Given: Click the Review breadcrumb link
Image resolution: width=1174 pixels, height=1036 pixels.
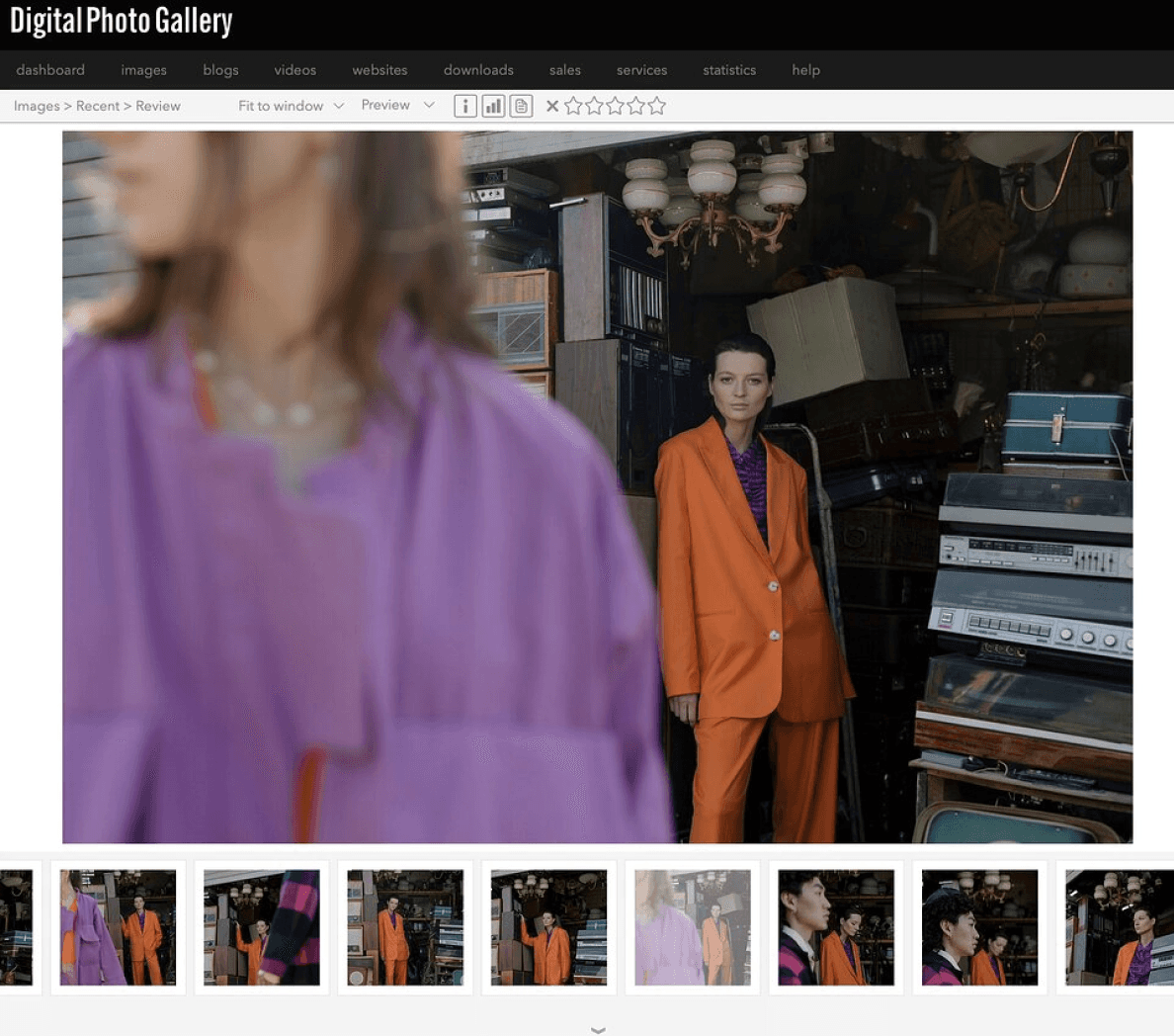Looking at the screenshot, I should [158, 106].
